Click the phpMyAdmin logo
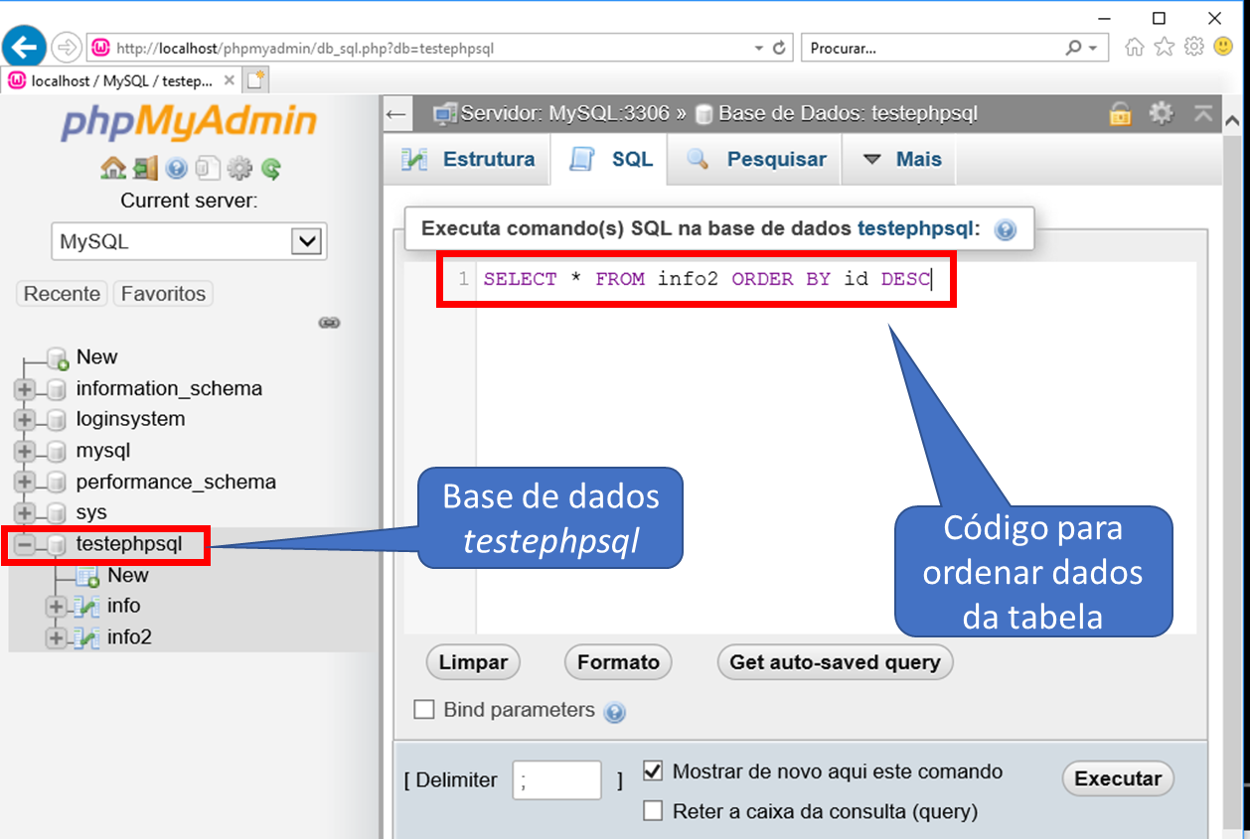The image size is (1250, 839). pyautogui.click(x=189, y=124)
